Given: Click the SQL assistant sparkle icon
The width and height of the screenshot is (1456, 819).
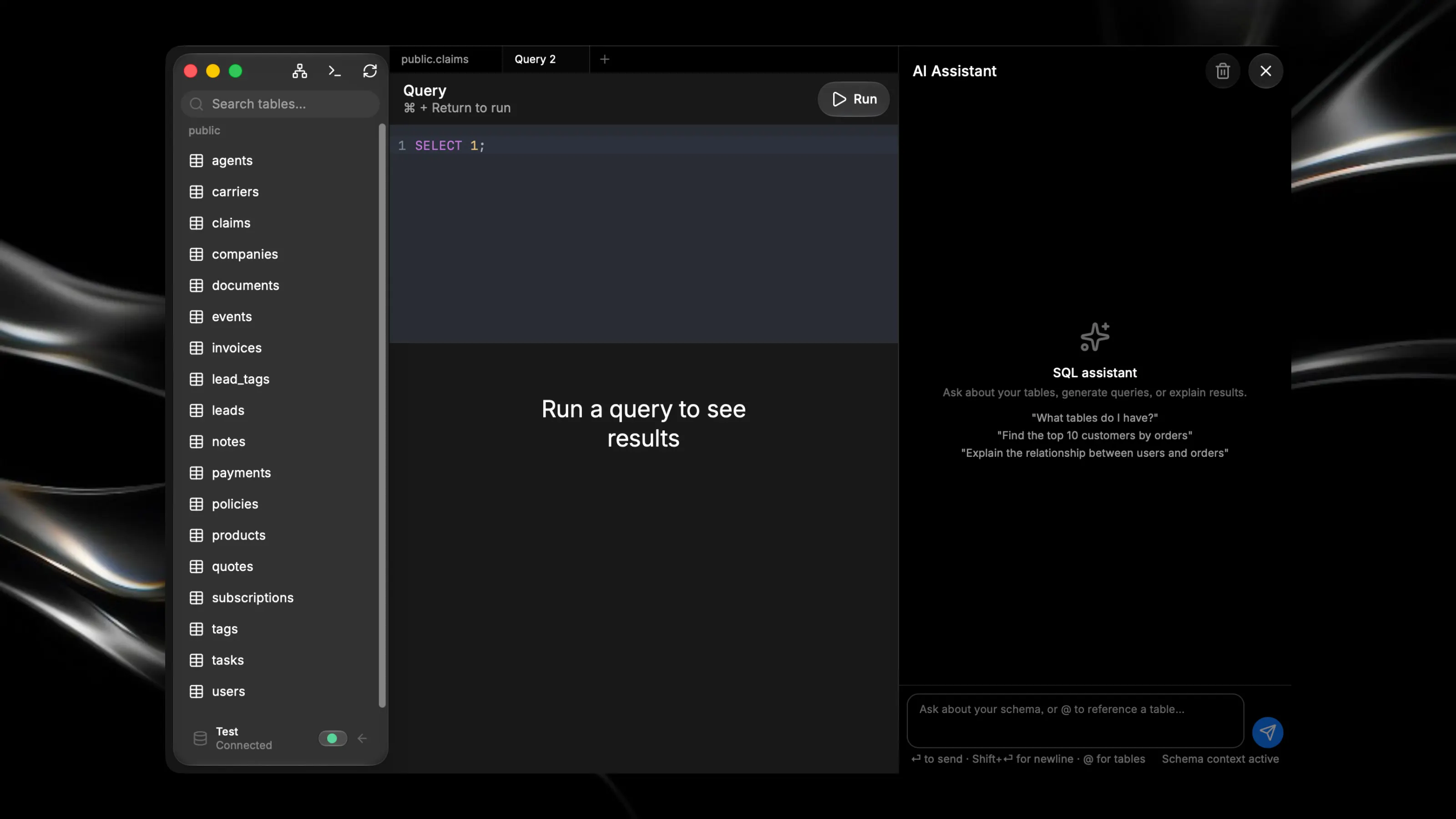Looking at the screenshot, I should (x=1095, y=337).
